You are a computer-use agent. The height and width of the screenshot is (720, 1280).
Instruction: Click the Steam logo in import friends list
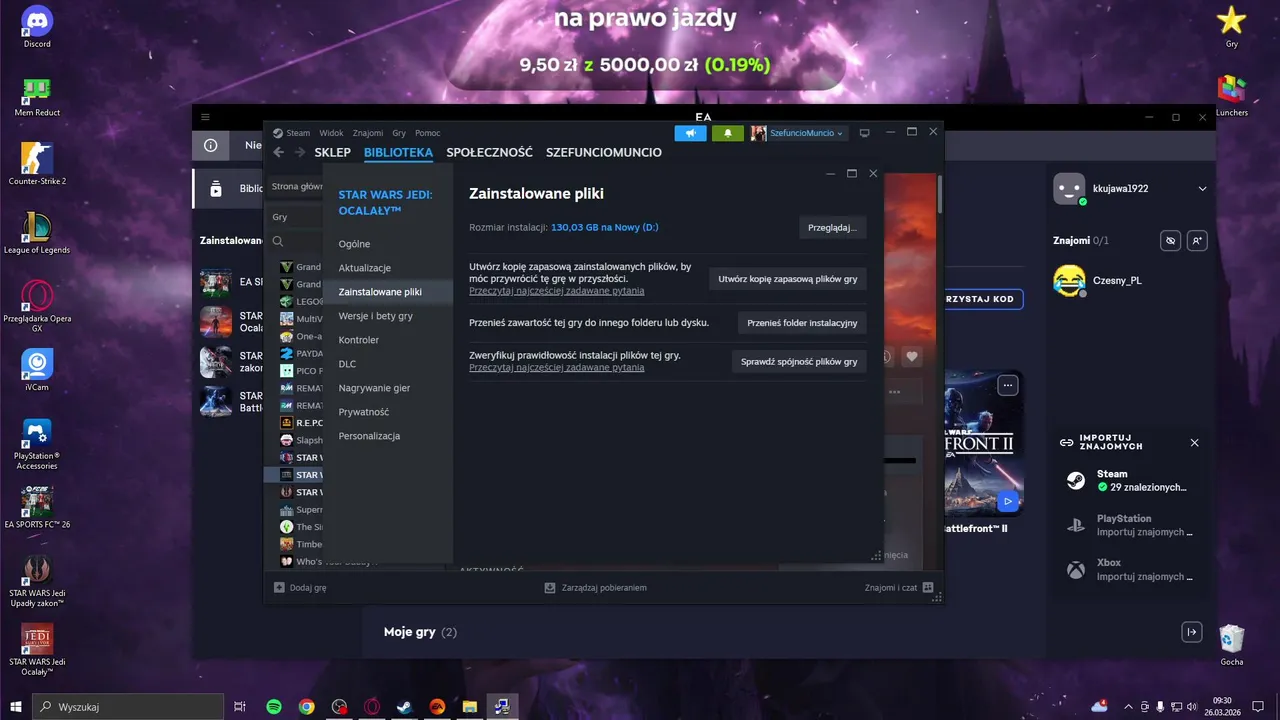pos(1075,481)
